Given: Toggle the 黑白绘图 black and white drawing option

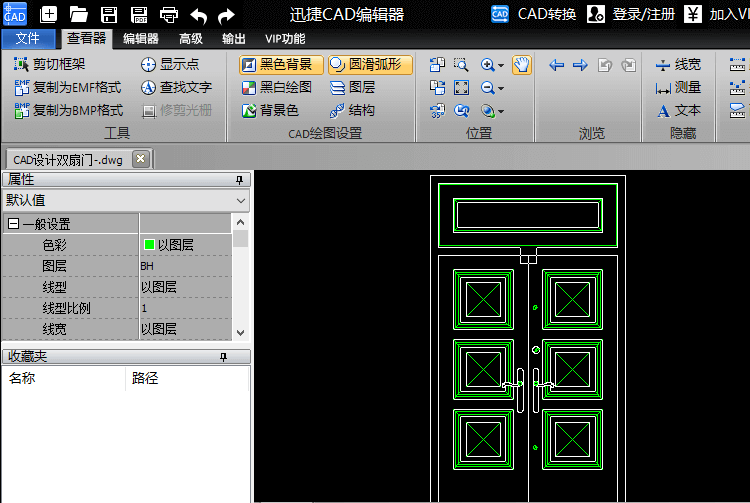Looking at the screenshot, I should pyautogui.click(x=277, y=87).
